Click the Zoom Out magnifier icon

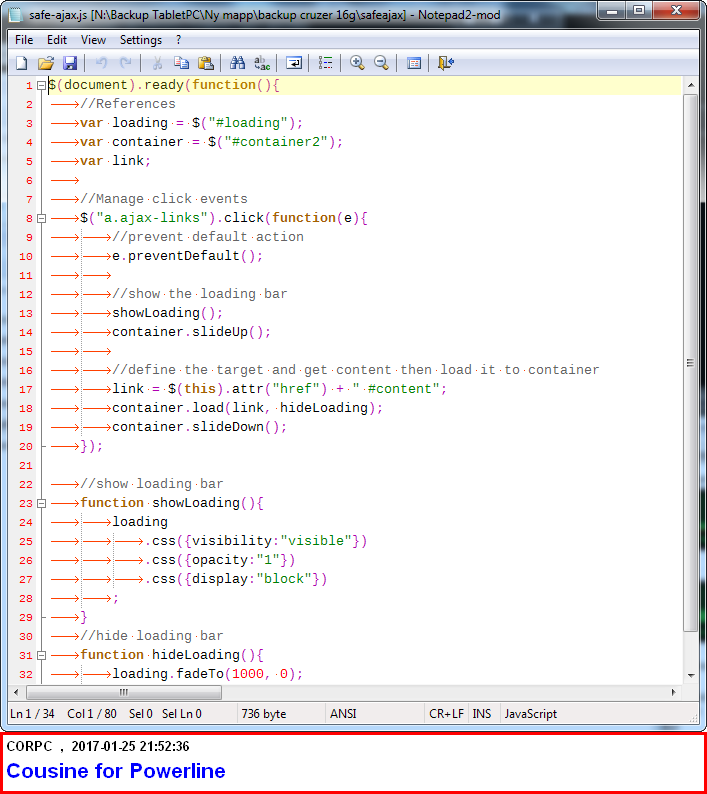pos(381,63)
